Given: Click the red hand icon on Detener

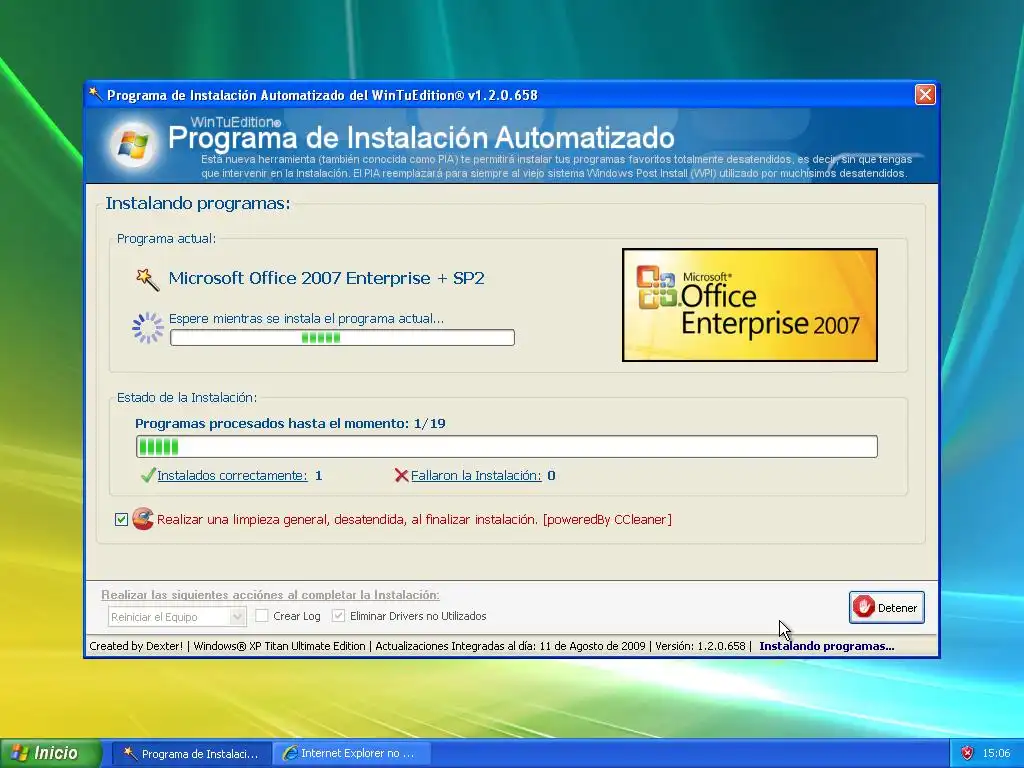Looking at the screenshot, I should 863,607.
